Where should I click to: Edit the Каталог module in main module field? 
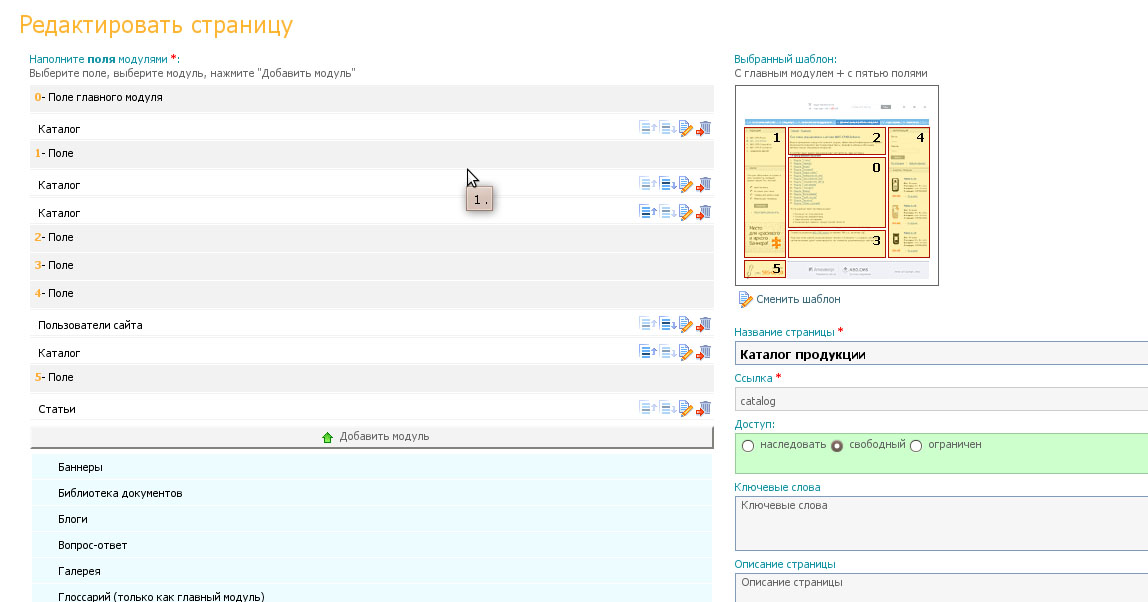686,128
